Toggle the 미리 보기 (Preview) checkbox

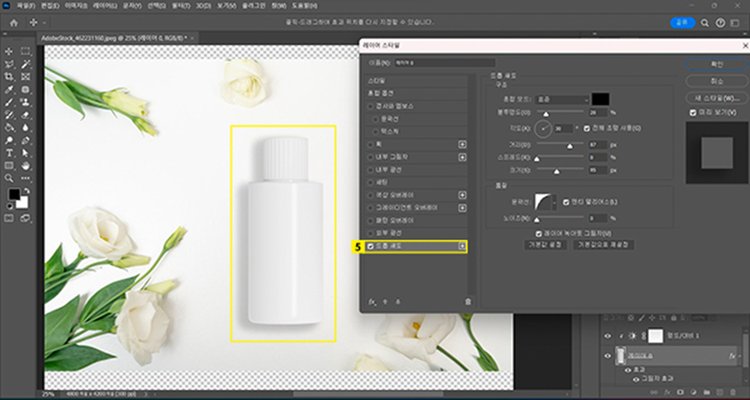point(692,113)
